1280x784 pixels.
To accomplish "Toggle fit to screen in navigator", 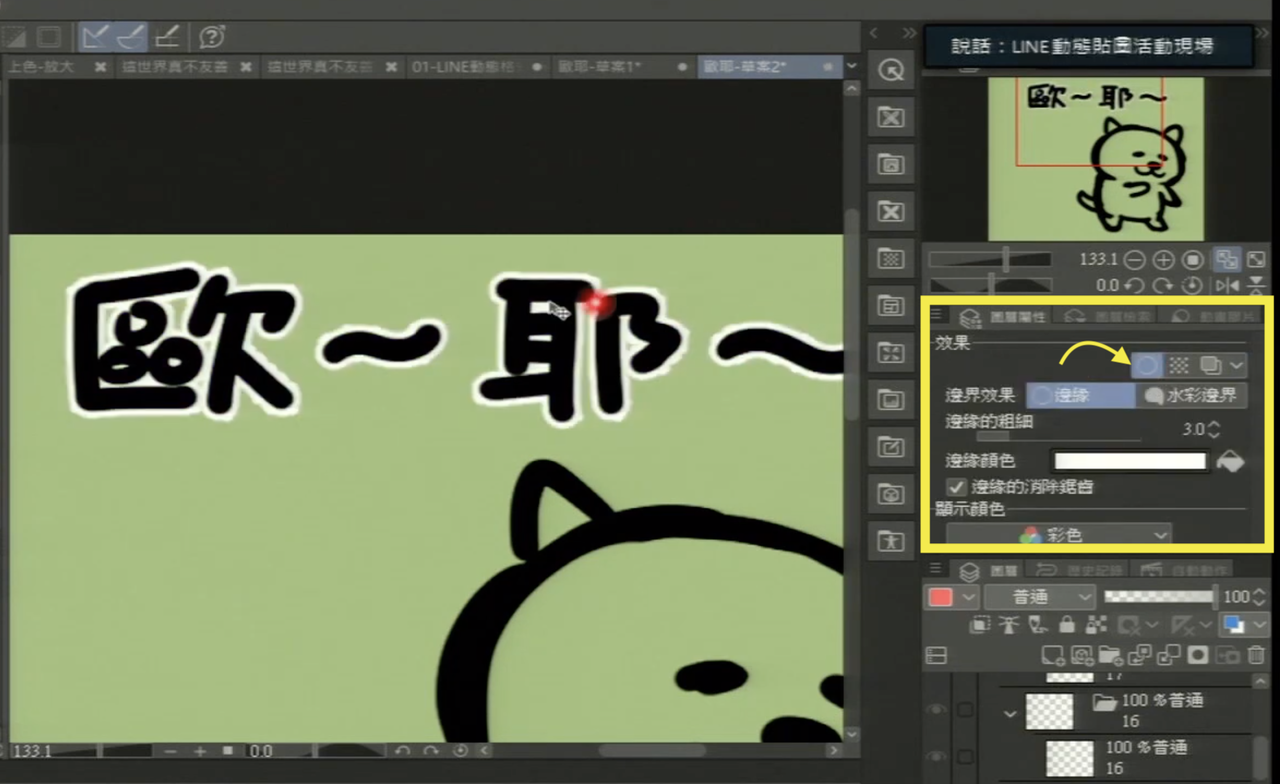I will pyautogui.click(x=1226, y=260).
